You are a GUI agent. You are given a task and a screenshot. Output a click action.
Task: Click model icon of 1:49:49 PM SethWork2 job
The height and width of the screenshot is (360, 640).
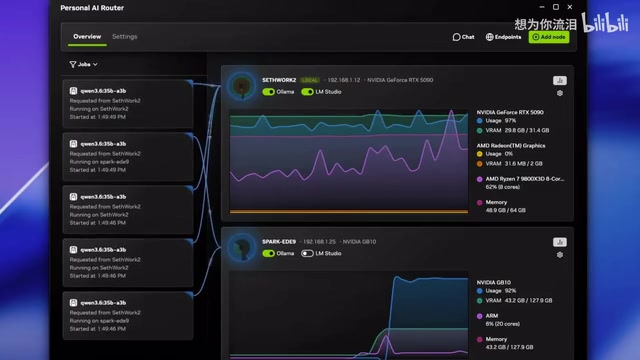[73, 91]
